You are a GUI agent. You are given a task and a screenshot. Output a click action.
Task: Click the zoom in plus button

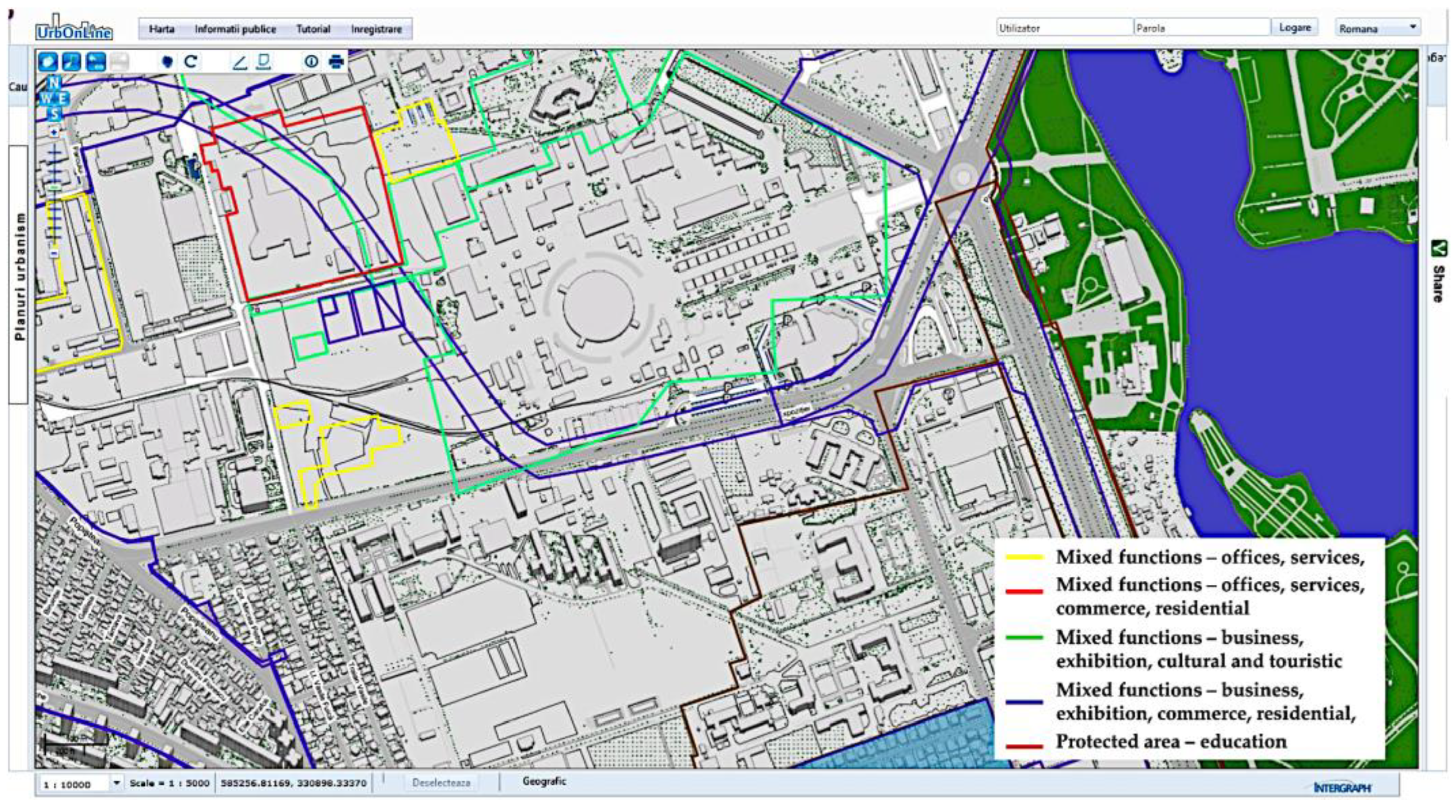[x=54, y=132]
